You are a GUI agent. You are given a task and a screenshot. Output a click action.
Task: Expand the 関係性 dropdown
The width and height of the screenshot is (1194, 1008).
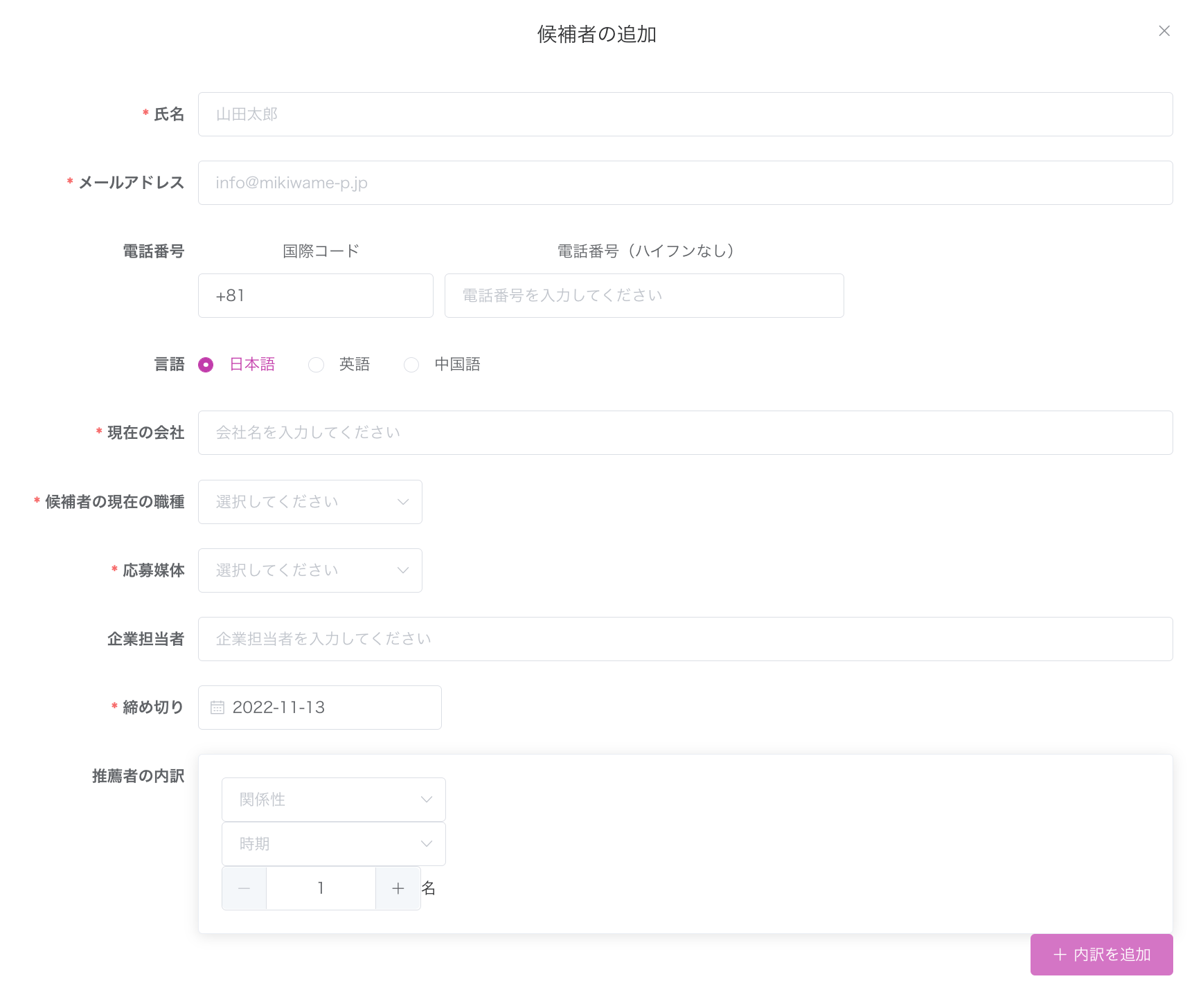333,800
